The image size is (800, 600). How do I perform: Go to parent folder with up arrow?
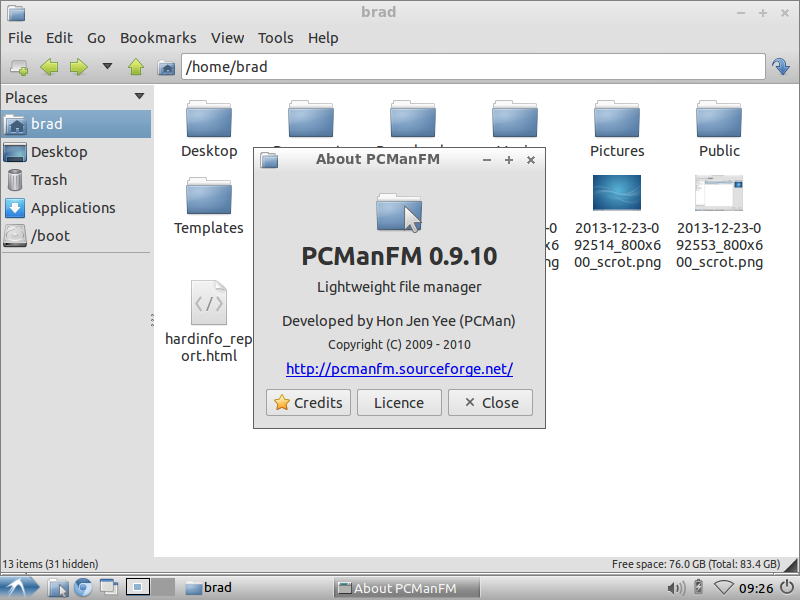click(136, 67)
